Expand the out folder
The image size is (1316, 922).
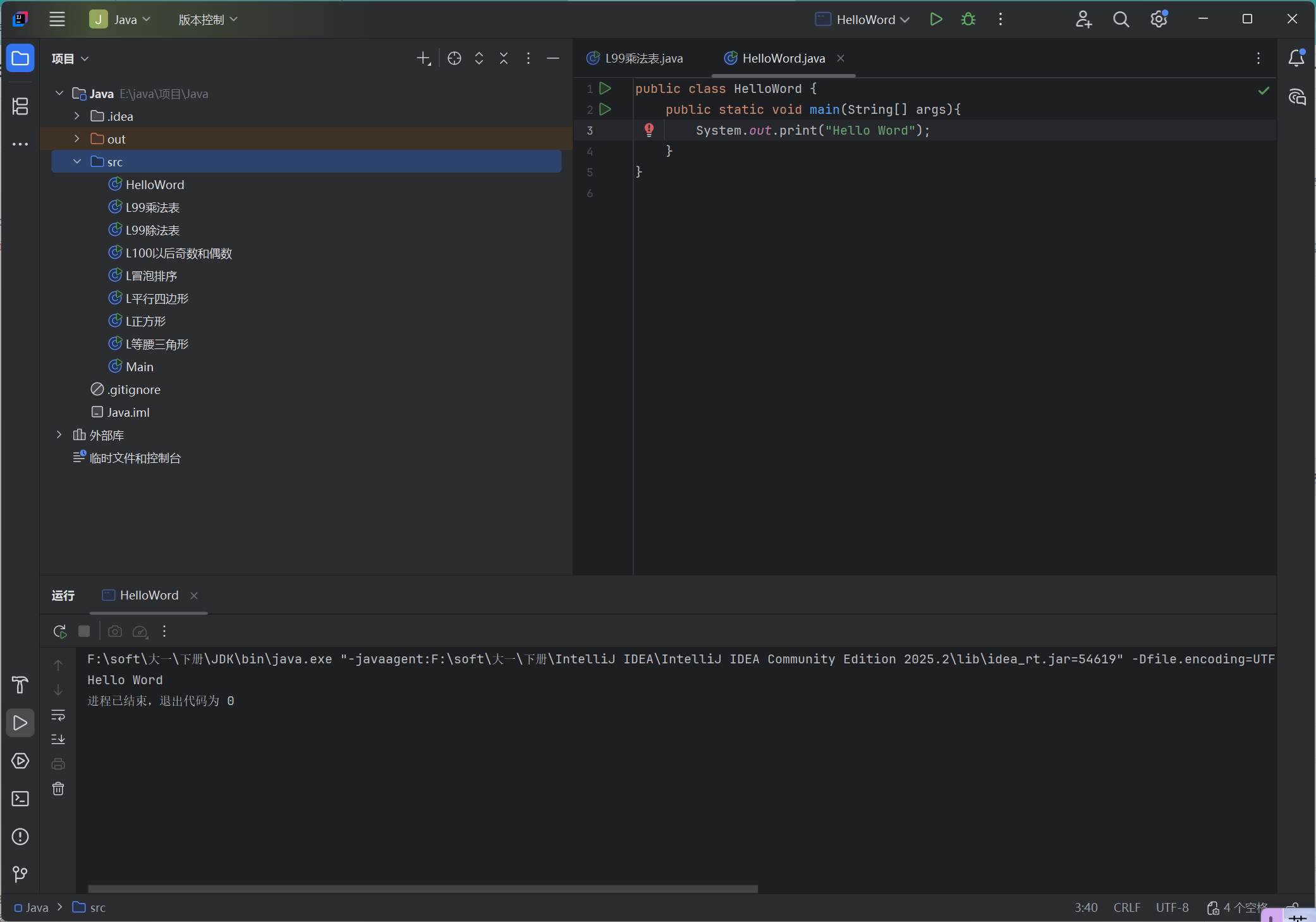tap(77, 138)
